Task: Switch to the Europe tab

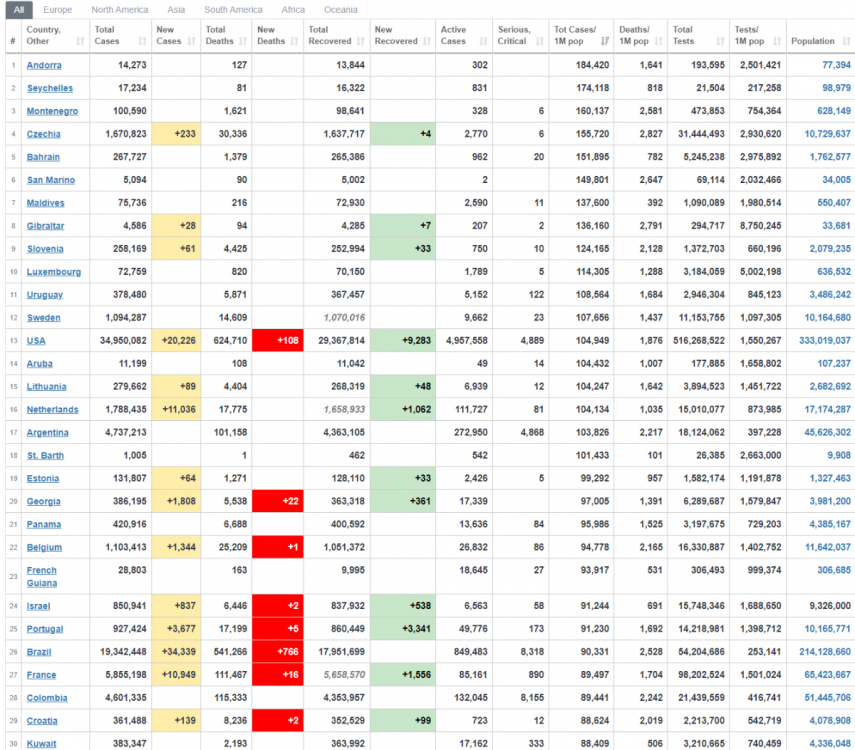Action: pos(57,10)
